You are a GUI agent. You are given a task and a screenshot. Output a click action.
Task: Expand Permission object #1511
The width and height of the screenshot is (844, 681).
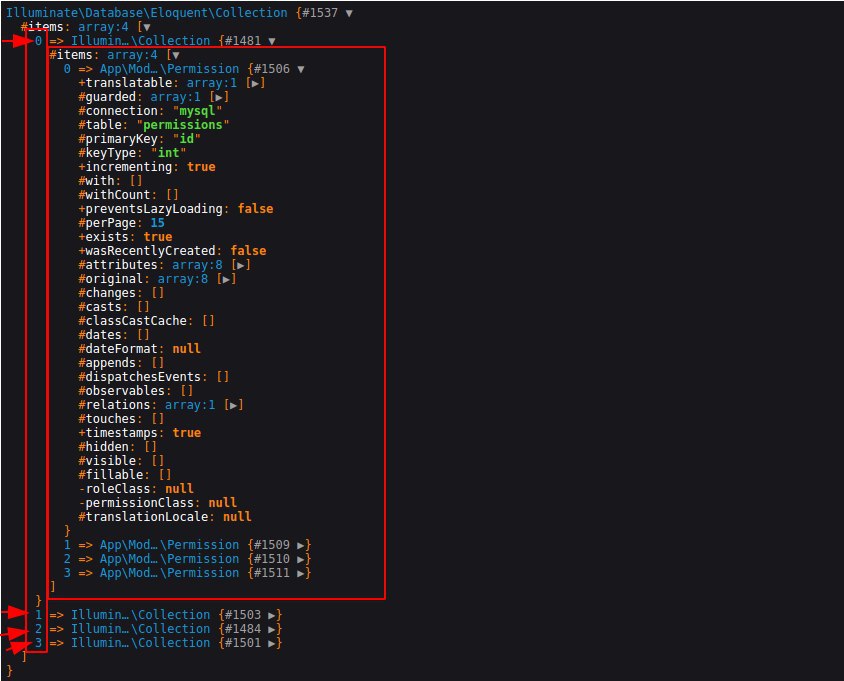click(301, 573)
